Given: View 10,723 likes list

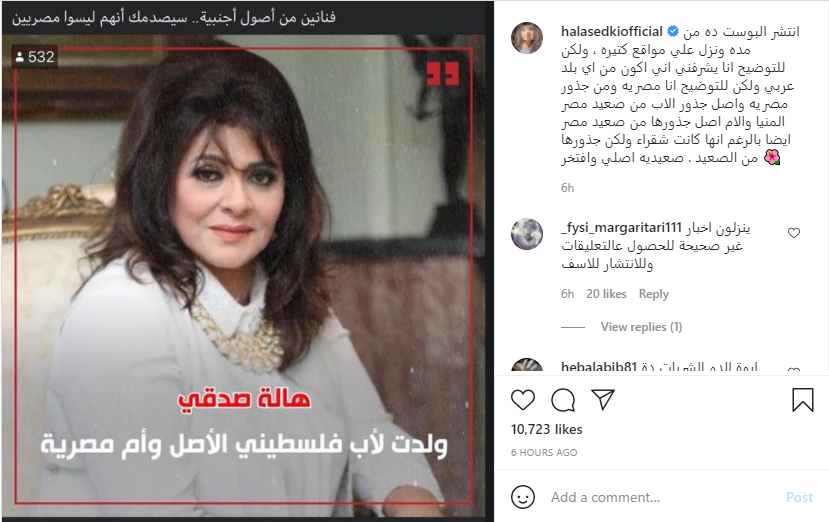Looking at the screenshot, I should pyautogui.click(x=546, y=429).
